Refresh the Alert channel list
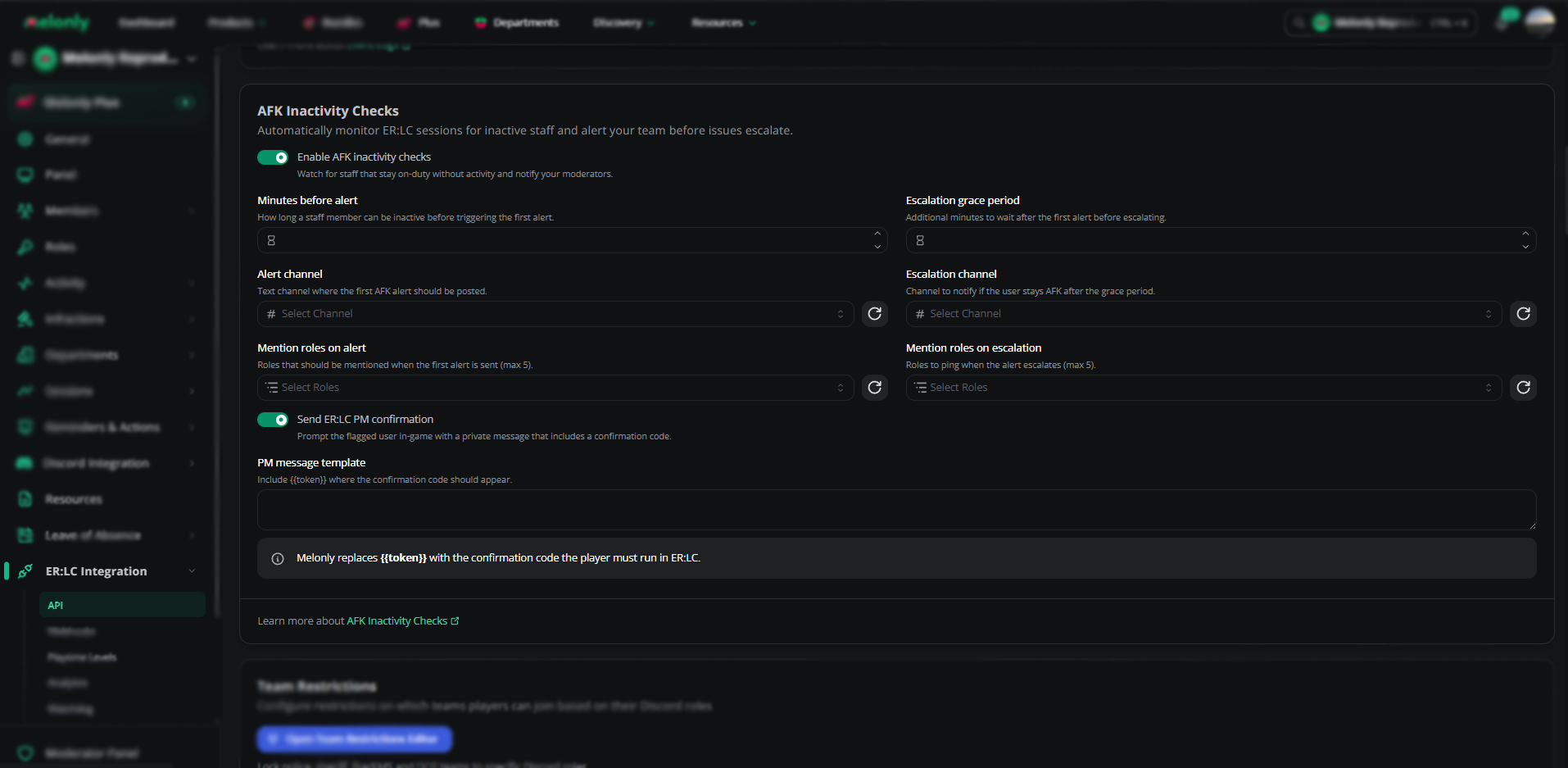Viewport: 1568px width, 768px height. [875, 314]
